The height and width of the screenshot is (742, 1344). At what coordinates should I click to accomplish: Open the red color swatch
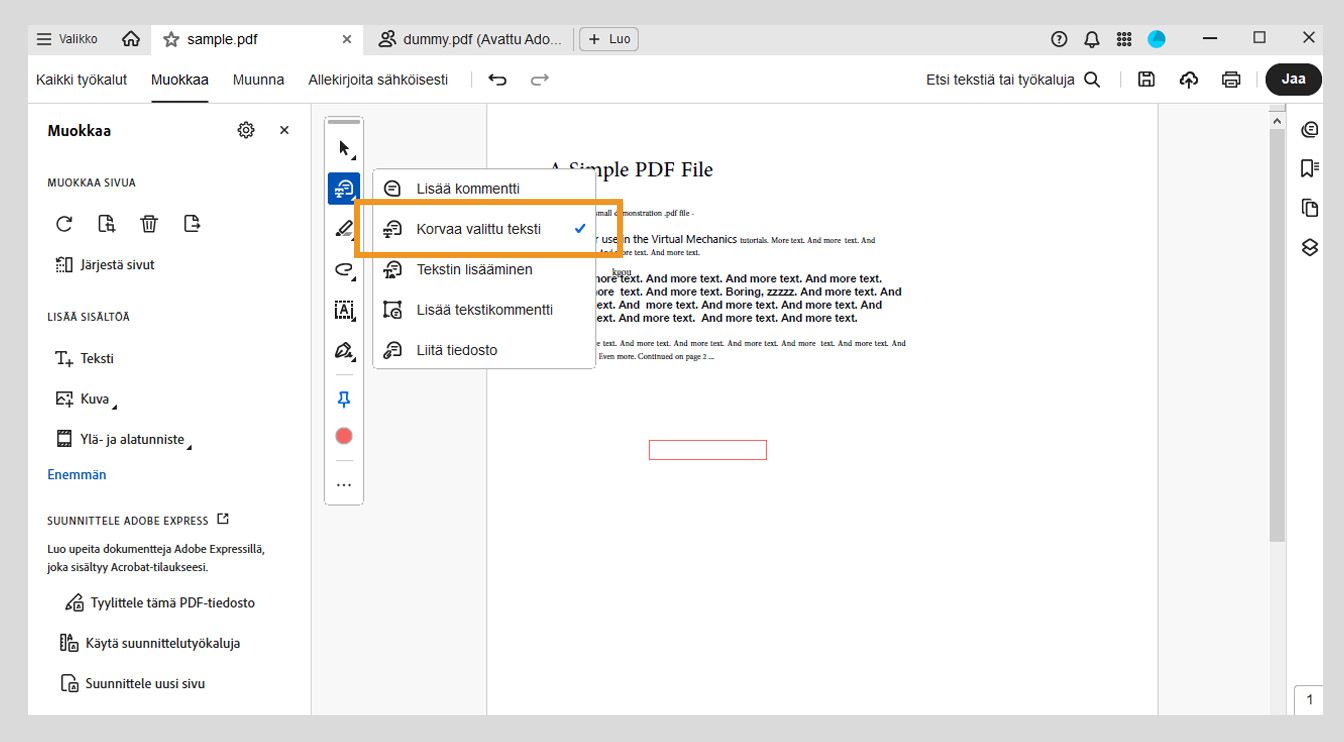point(344,436)
